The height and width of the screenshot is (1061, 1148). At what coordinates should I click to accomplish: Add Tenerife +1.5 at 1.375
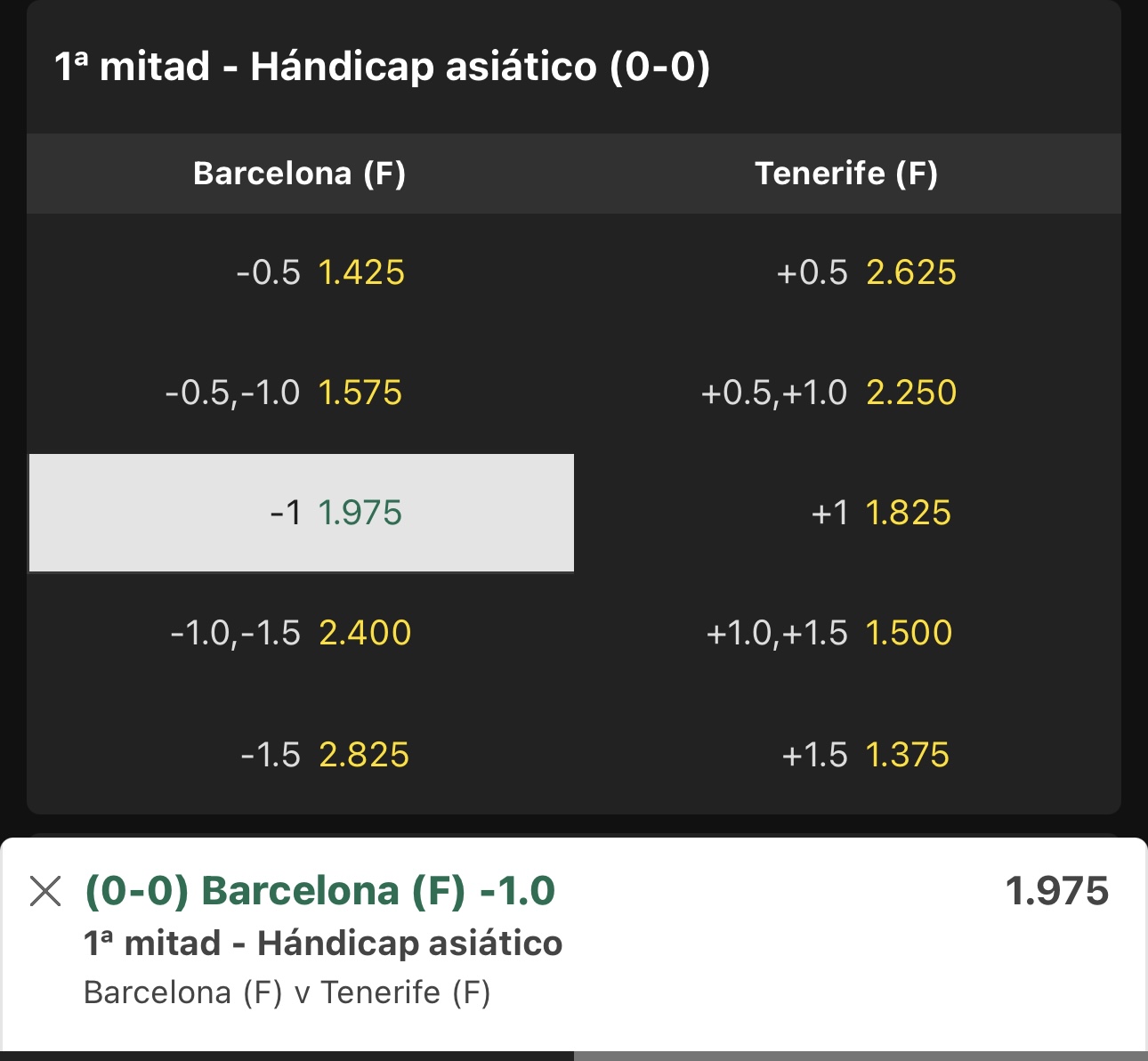[x=847, y=755]
